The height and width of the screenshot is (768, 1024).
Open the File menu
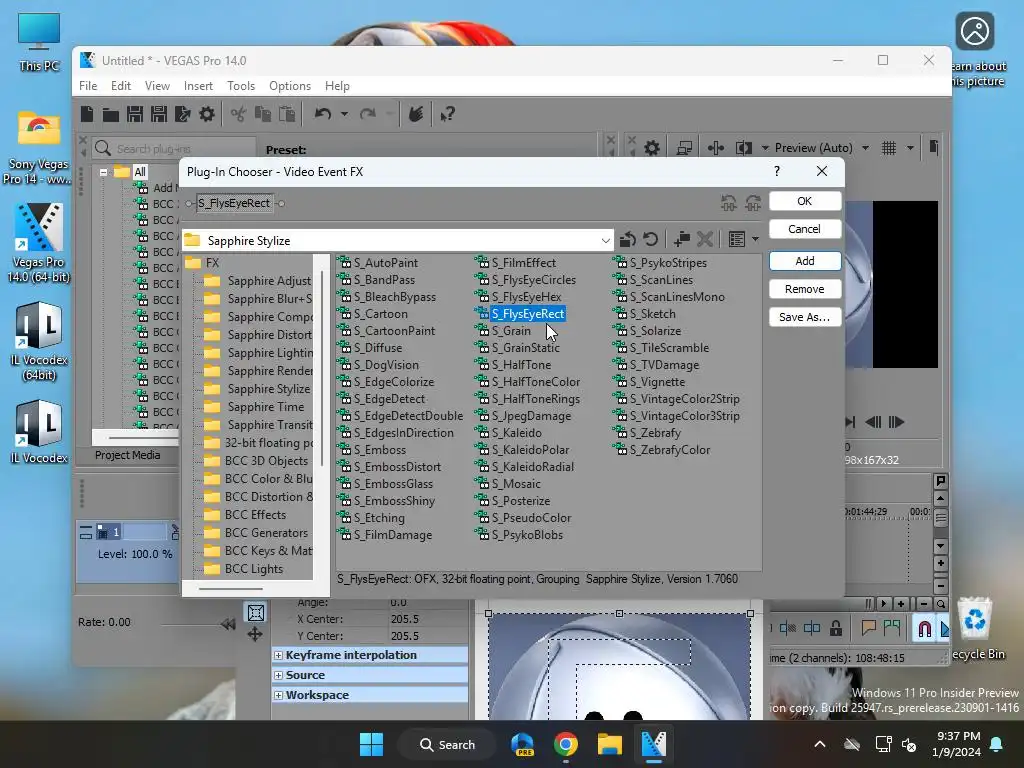coord(88,86)
